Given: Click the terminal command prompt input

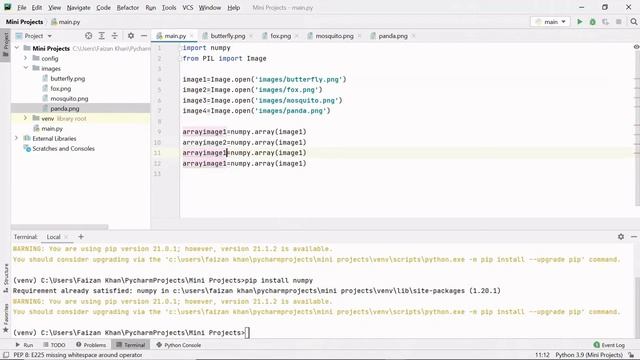Looking at the screenshot, I should coord(247,333).
